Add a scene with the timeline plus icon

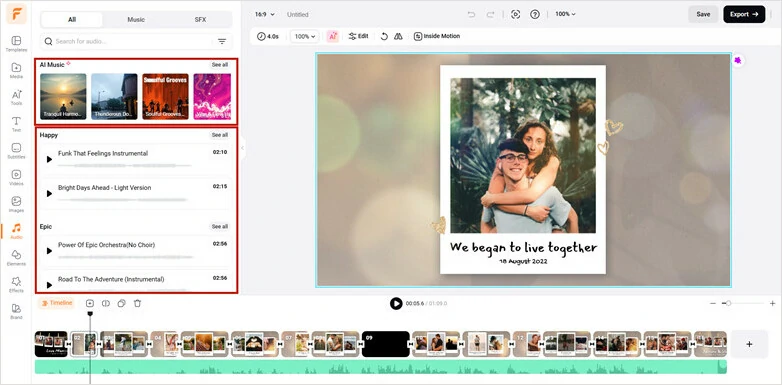tap(90, 303)
